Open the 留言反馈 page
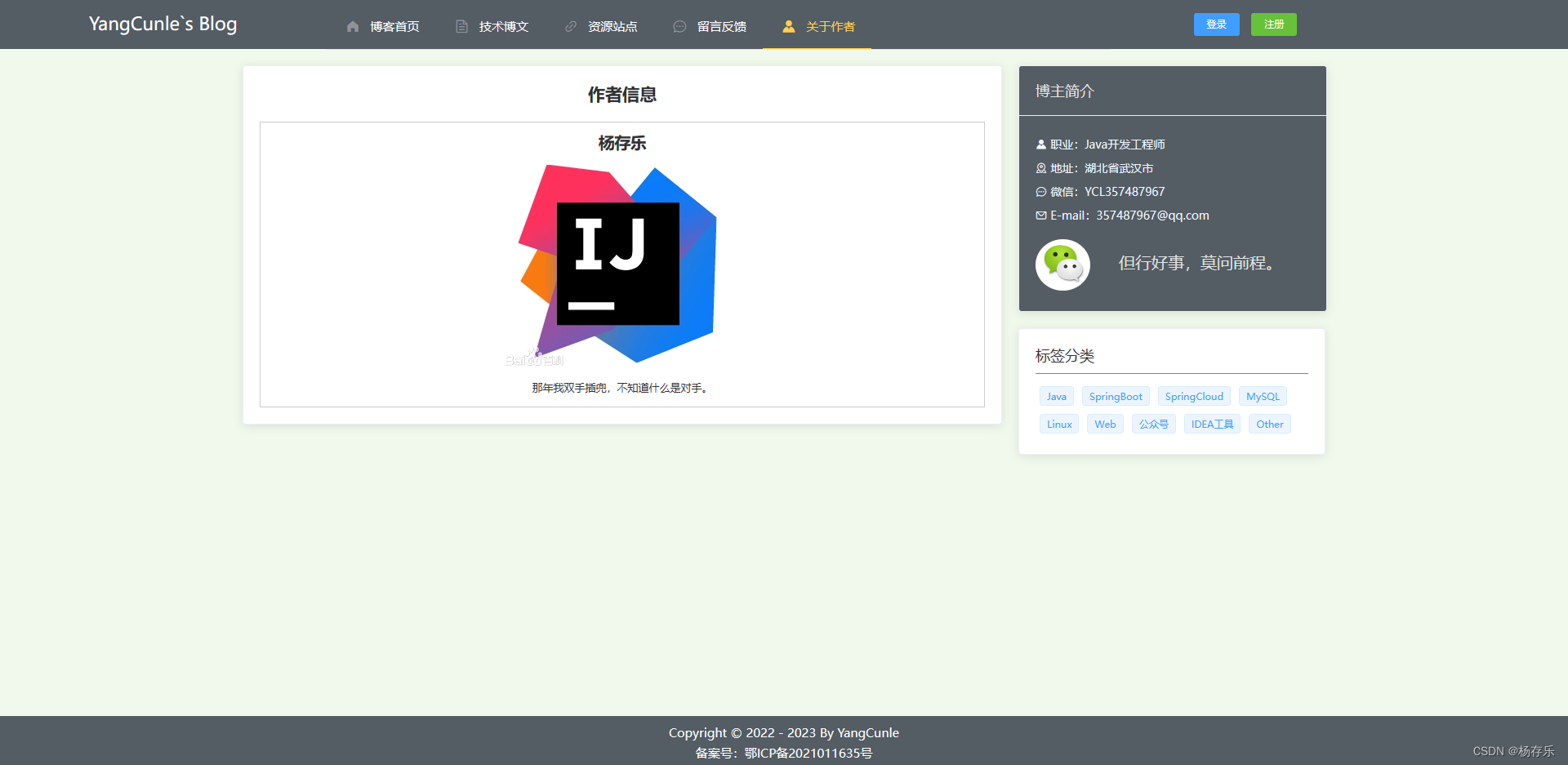 click(710, 27)
